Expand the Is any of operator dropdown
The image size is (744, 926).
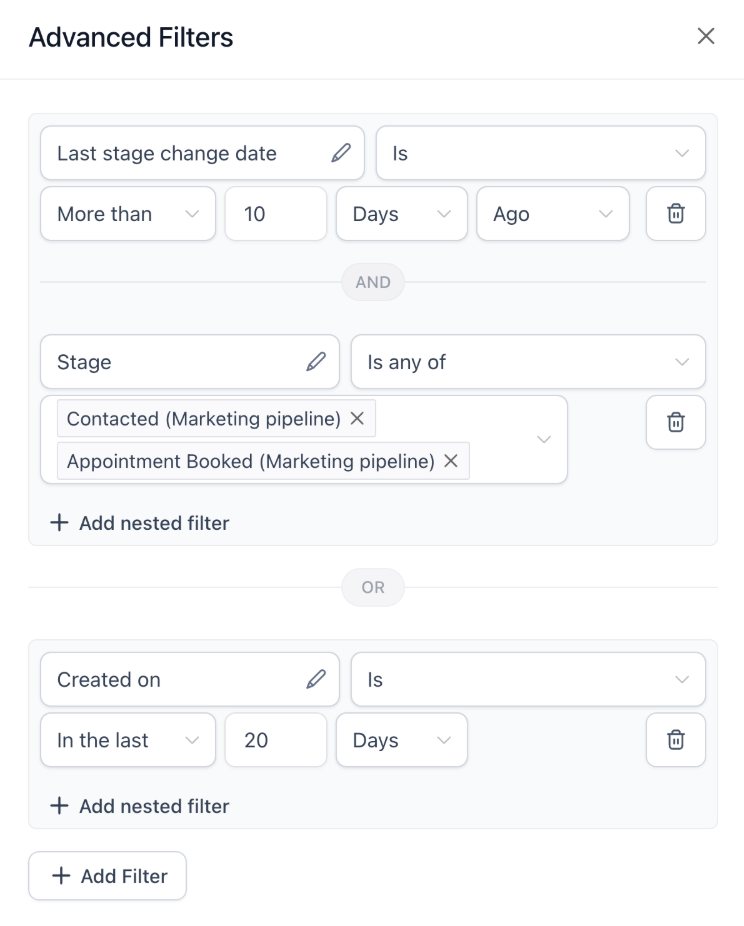pyautogui.click(x=528, y=362)
